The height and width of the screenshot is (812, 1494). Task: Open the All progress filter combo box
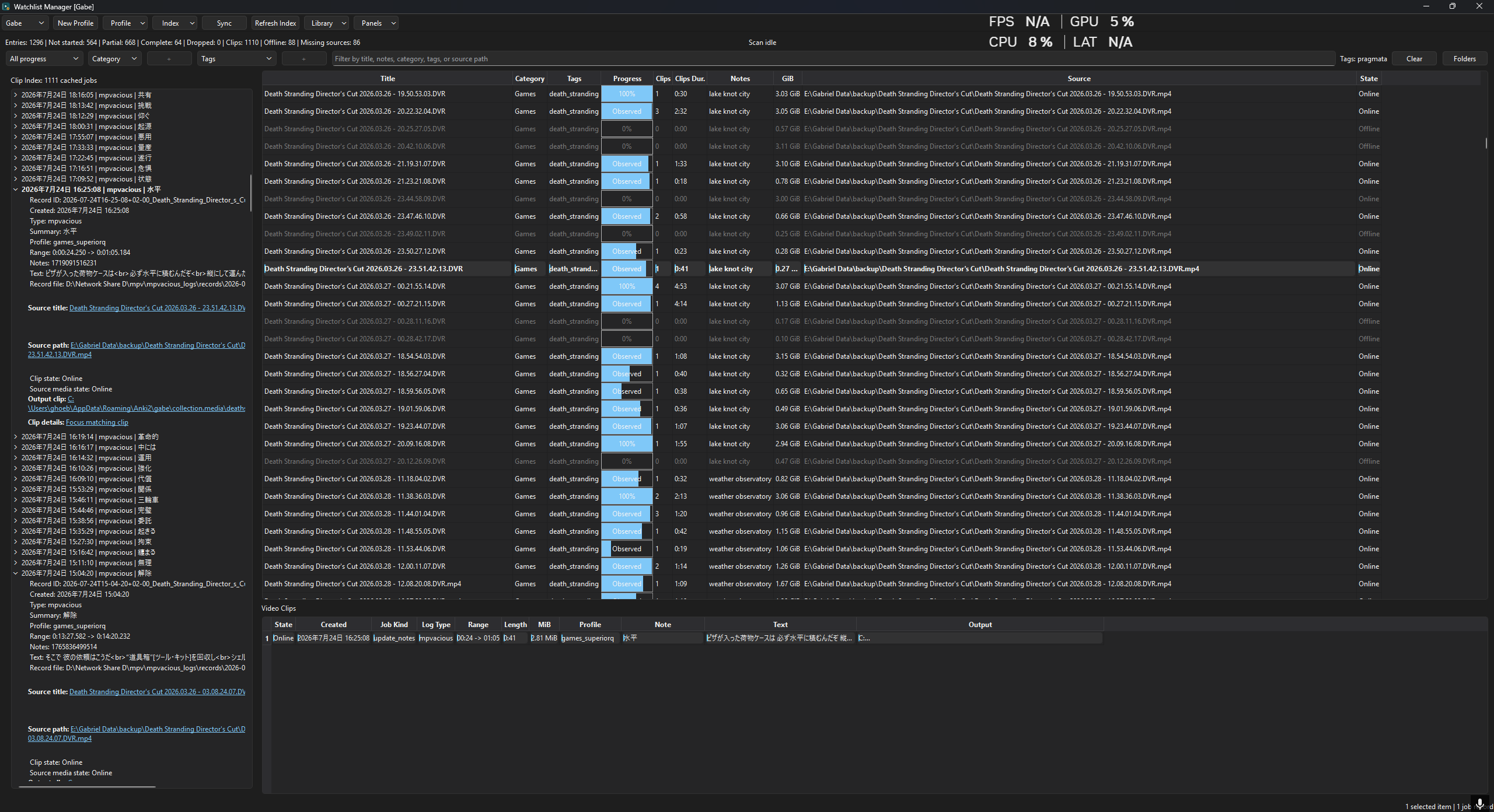pos(44,59)
